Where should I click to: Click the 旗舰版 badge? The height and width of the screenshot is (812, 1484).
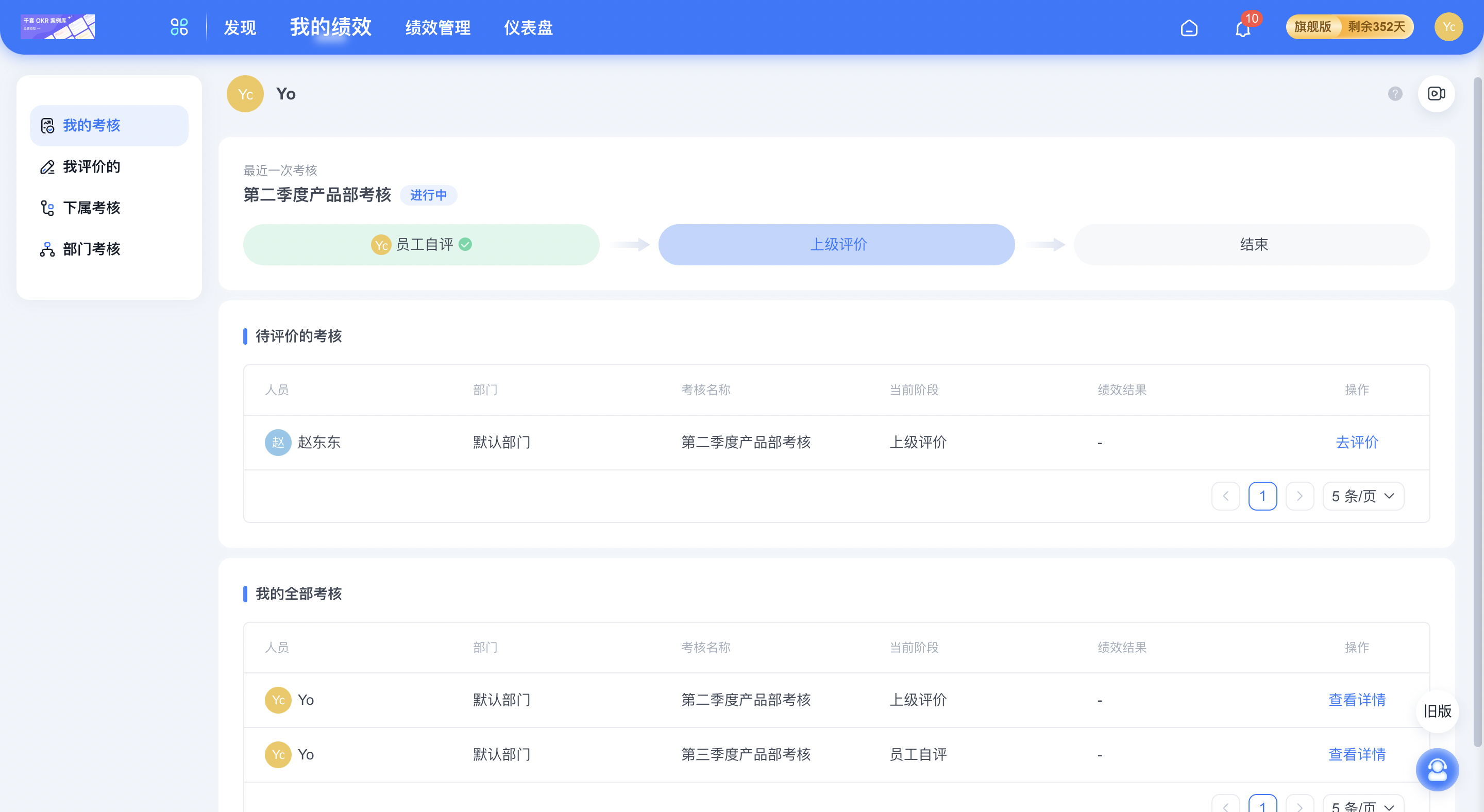(x=1313, y=27)
